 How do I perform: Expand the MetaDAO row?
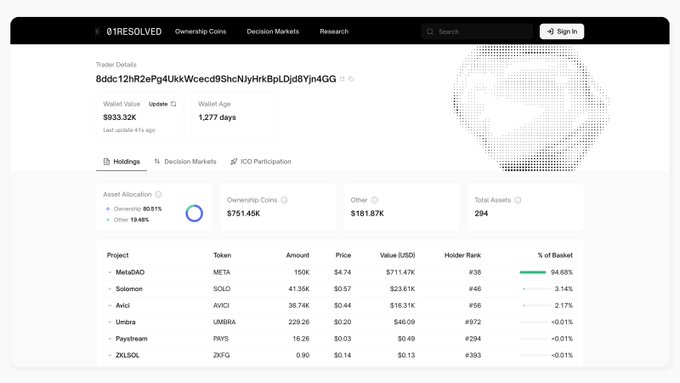(109, 272)
